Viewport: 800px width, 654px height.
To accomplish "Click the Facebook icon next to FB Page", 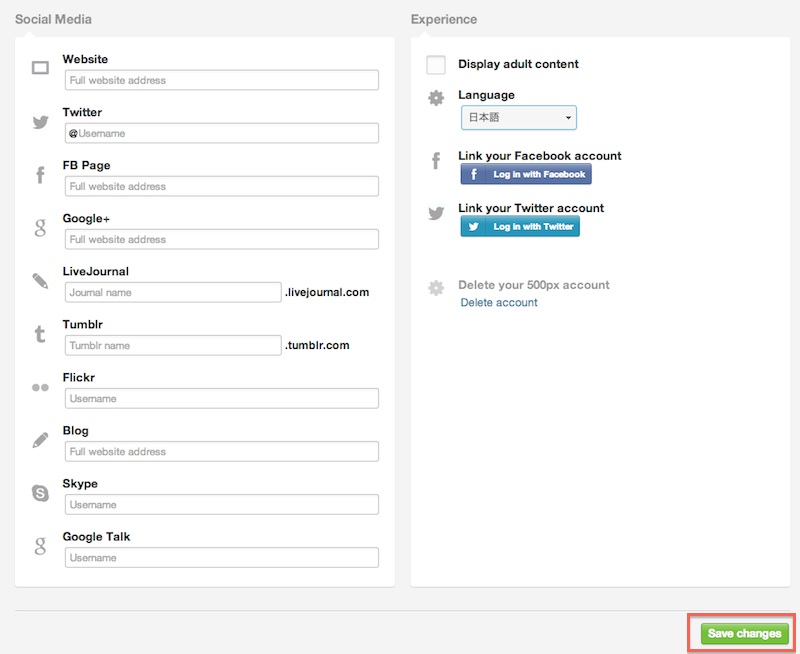I will 40,176.
